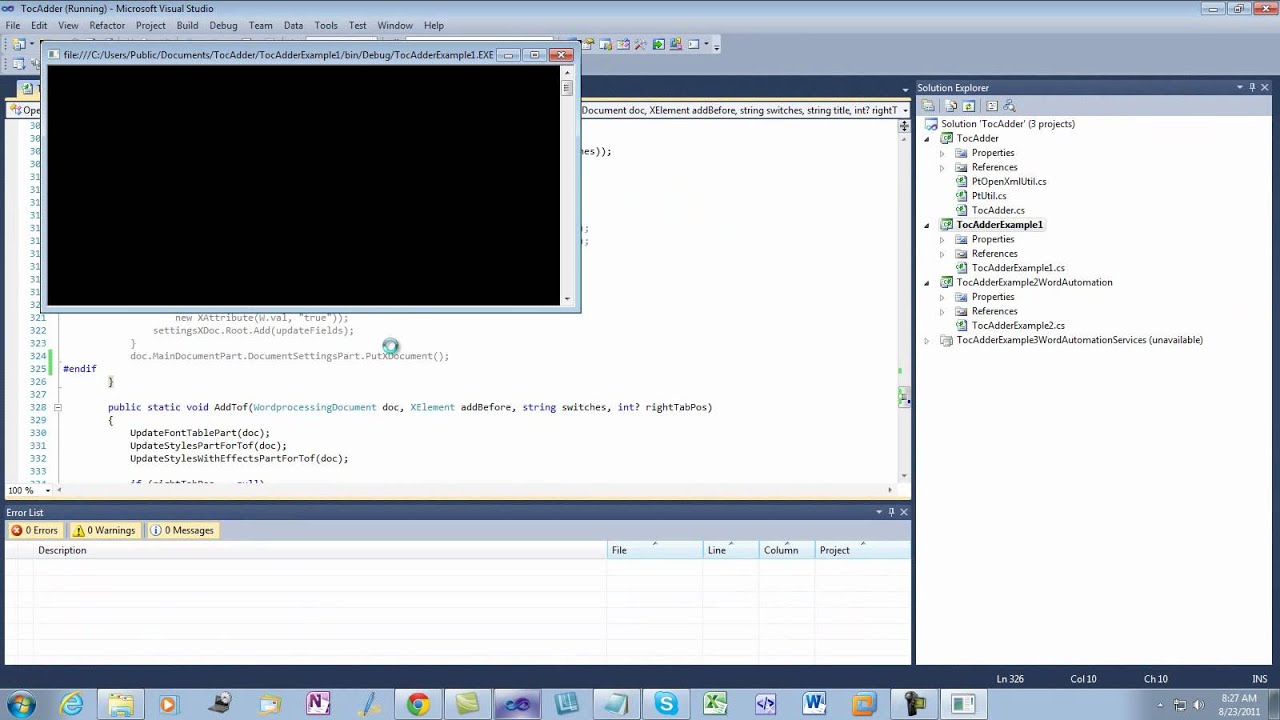Click Show All Files icon in Solution Explorer
Viewport: 1280px width, 720px height.
952,106
